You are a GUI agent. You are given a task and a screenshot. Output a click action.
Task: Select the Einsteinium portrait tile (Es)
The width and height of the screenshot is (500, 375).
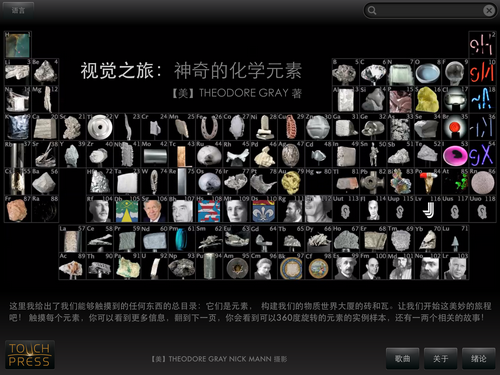(346, 266)
